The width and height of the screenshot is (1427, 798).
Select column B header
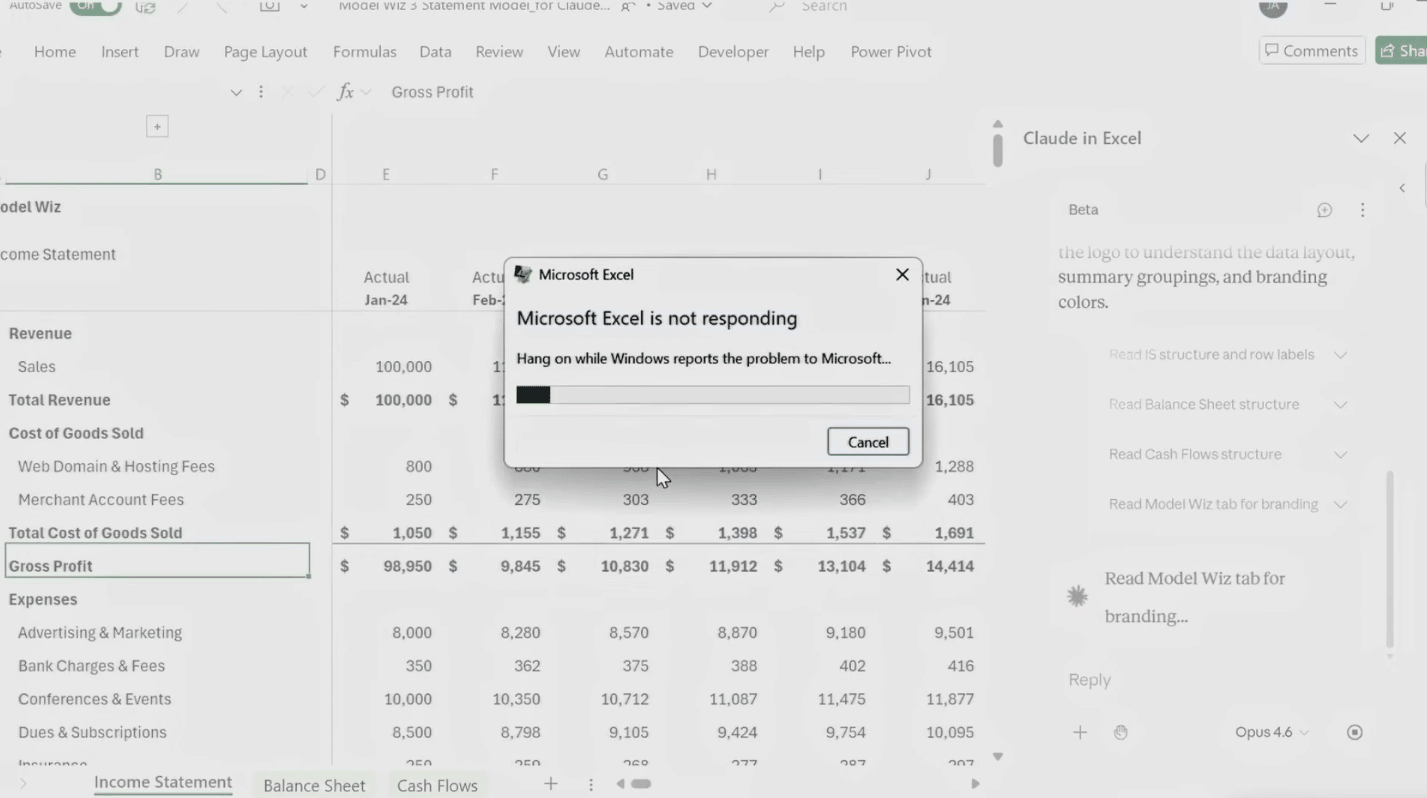pyautogui.click(x=157, y=174)
